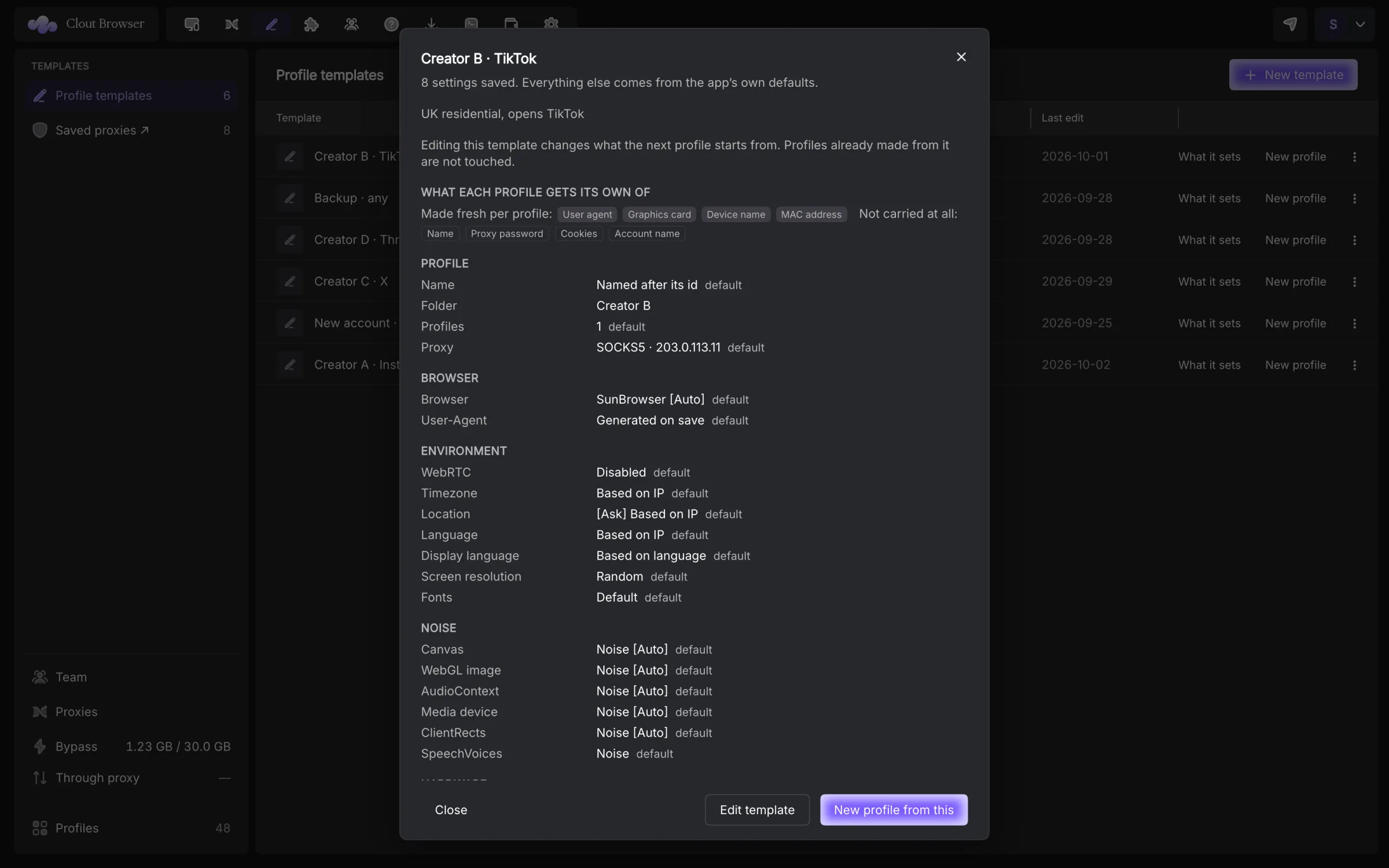The height and width of the screenshot is (868, 1389).
Task: Close the template details dialog with X
Action: pyautogui.click(x=961, y=57)
